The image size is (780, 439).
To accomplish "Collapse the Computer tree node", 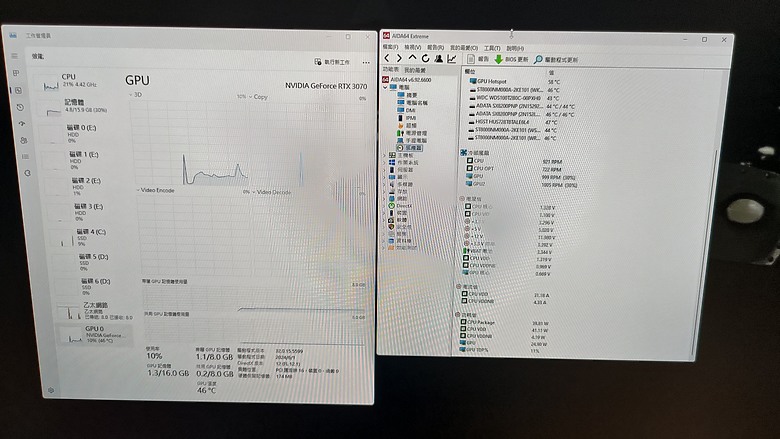I will [385, 87].
